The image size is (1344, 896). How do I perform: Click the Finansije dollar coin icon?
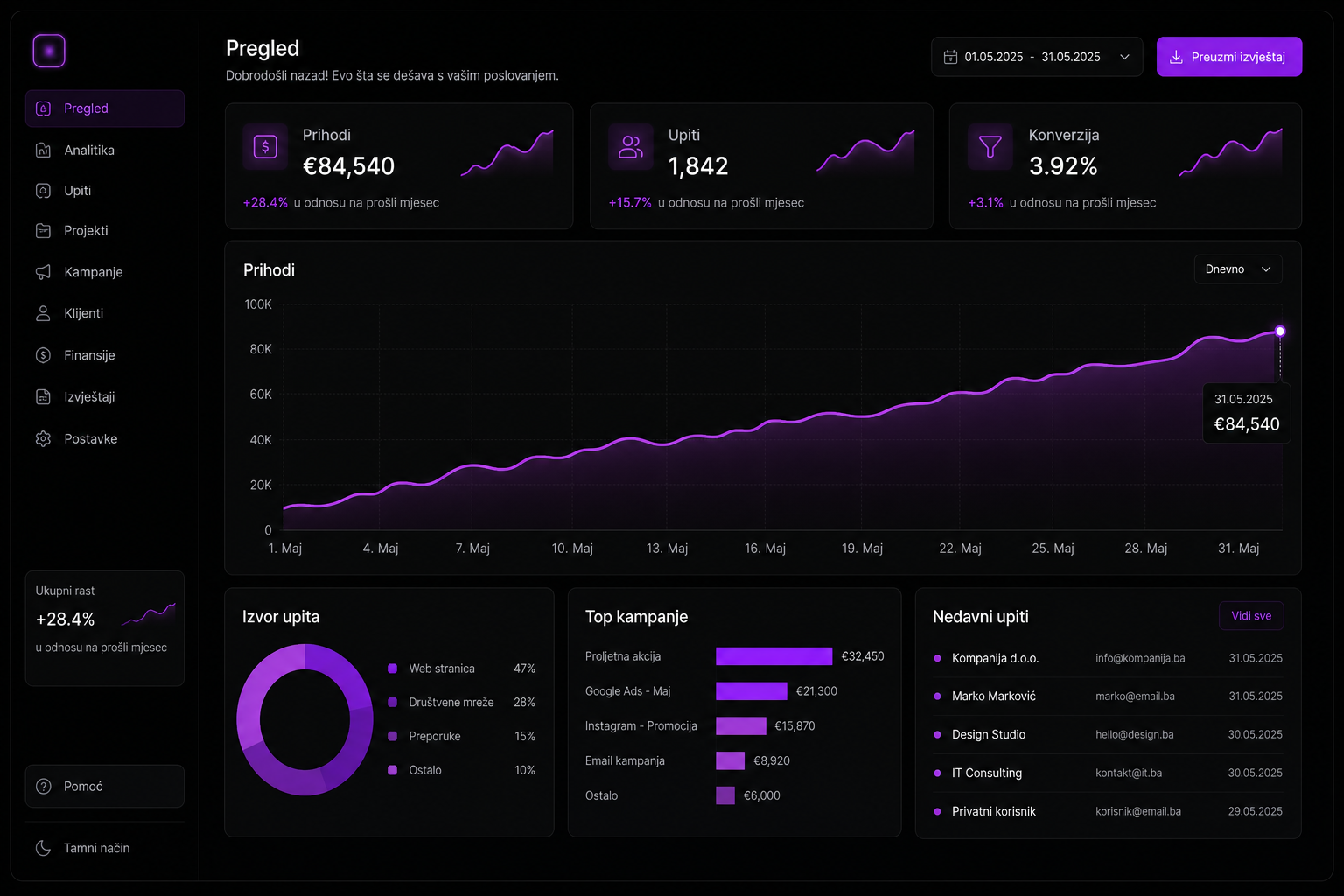[43, 355]
